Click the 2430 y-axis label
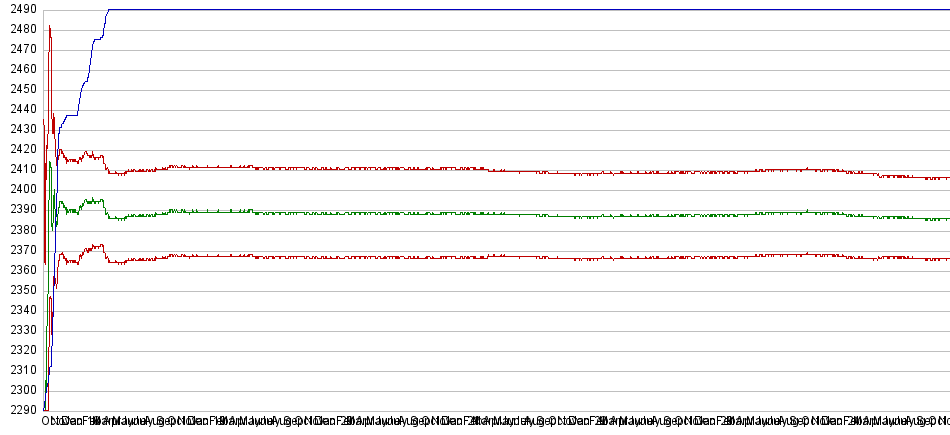 pos(20,129)
